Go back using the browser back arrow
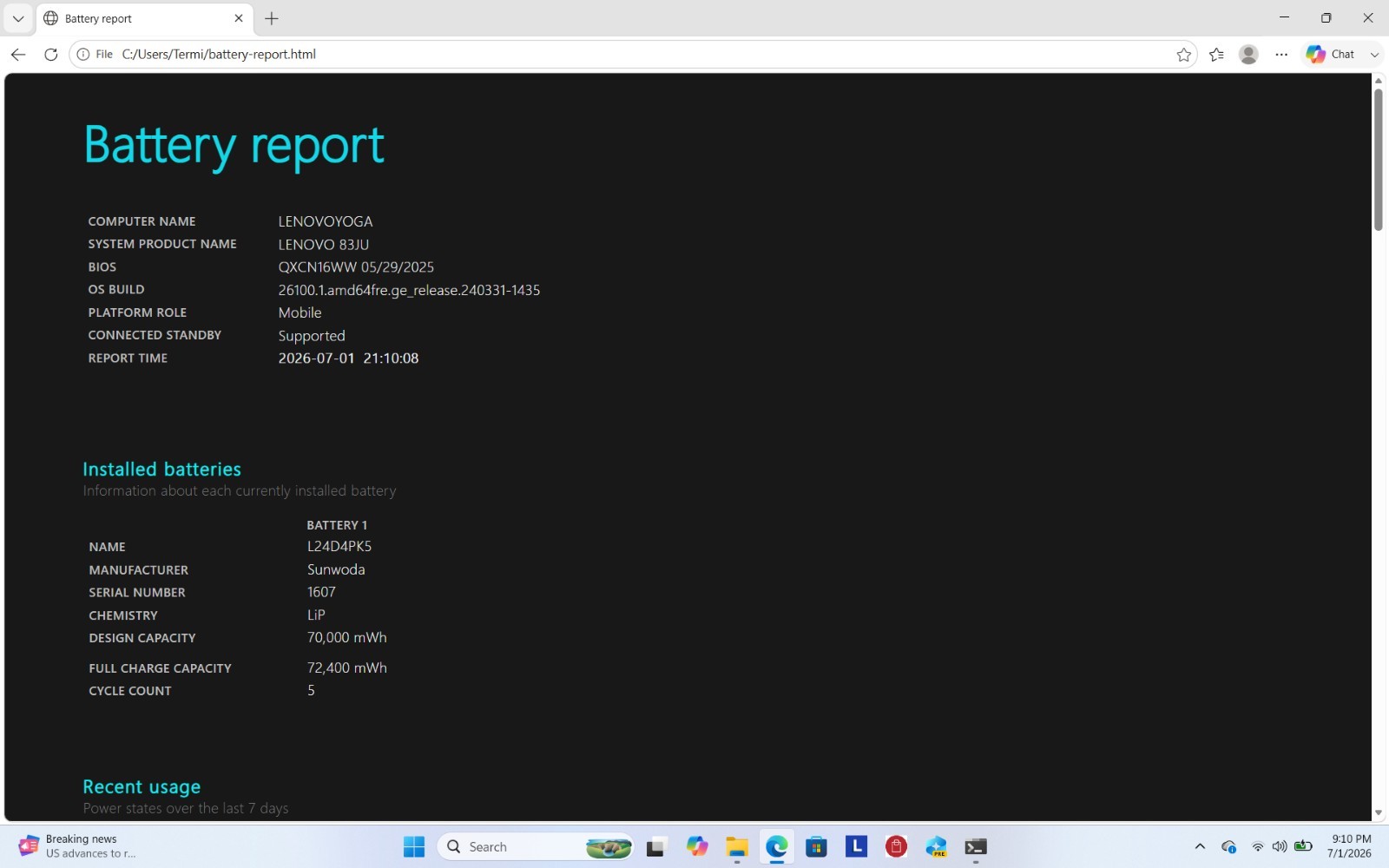1389x868 pixels. (x=18, y=54)
